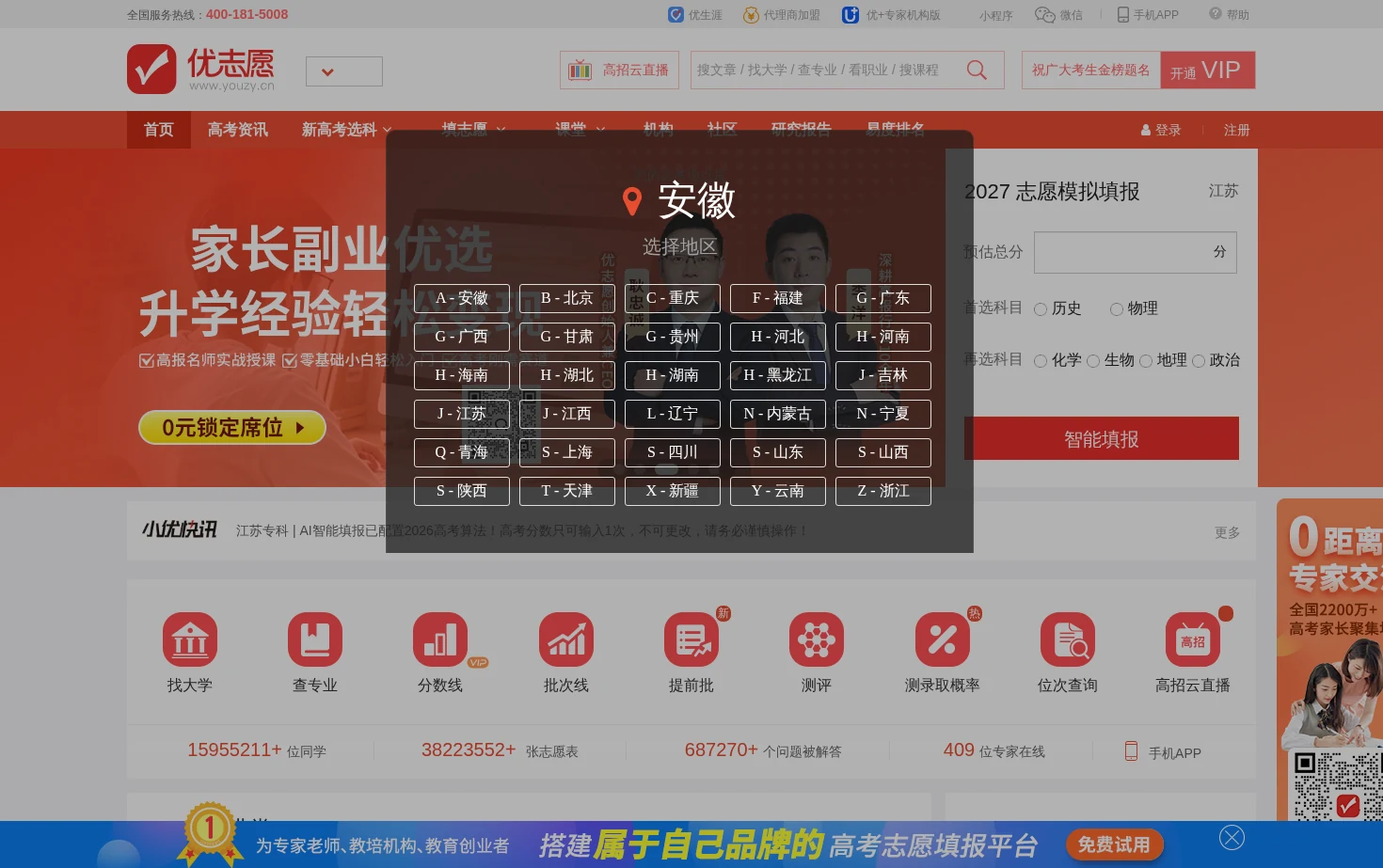1383x868 pixels.
Task: Click the 高招云直播 header button
Action: coord(619,71)
